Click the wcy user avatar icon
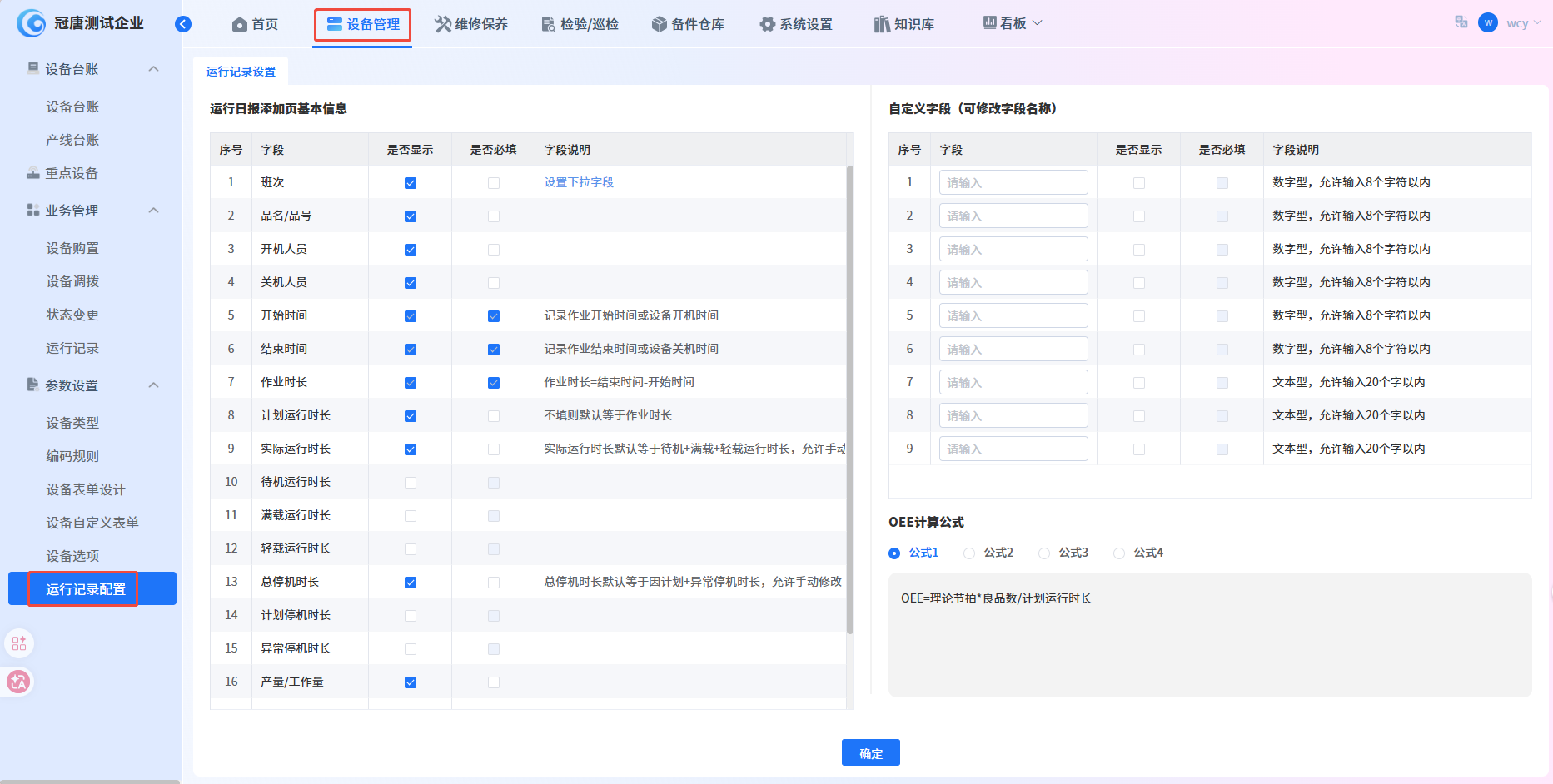 [x=1488, y=22]
